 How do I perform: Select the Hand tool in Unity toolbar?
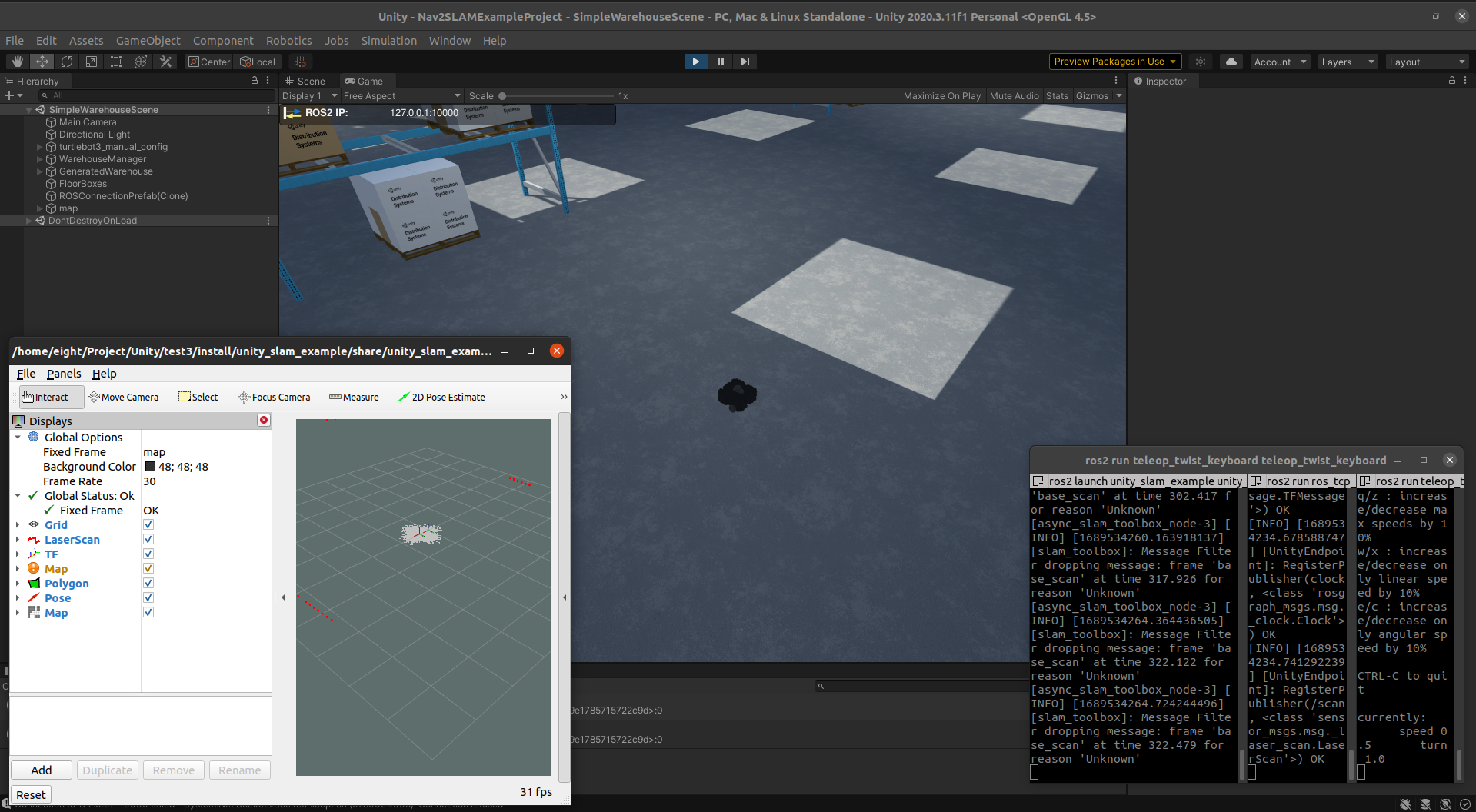(18, 62)
